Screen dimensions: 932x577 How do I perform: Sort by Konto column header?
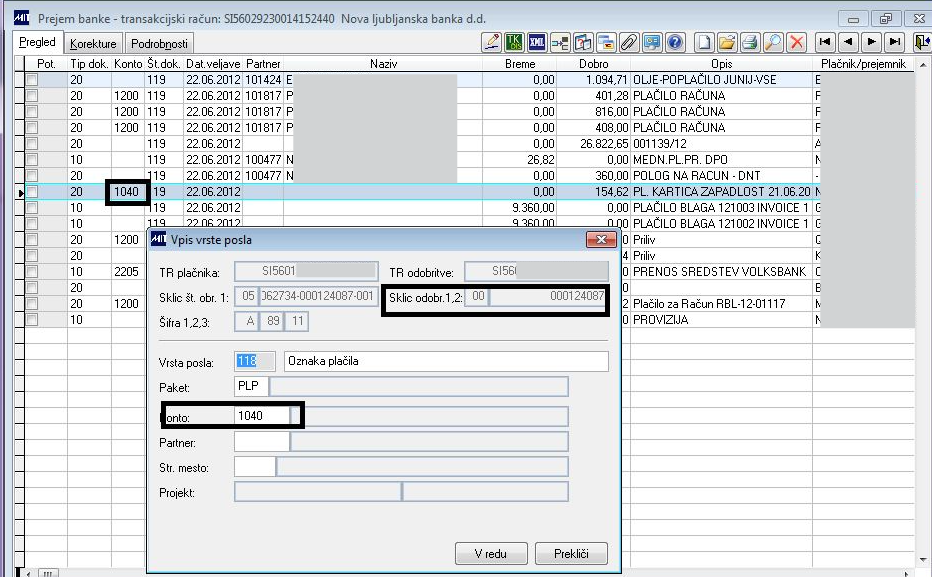[128, 64]
